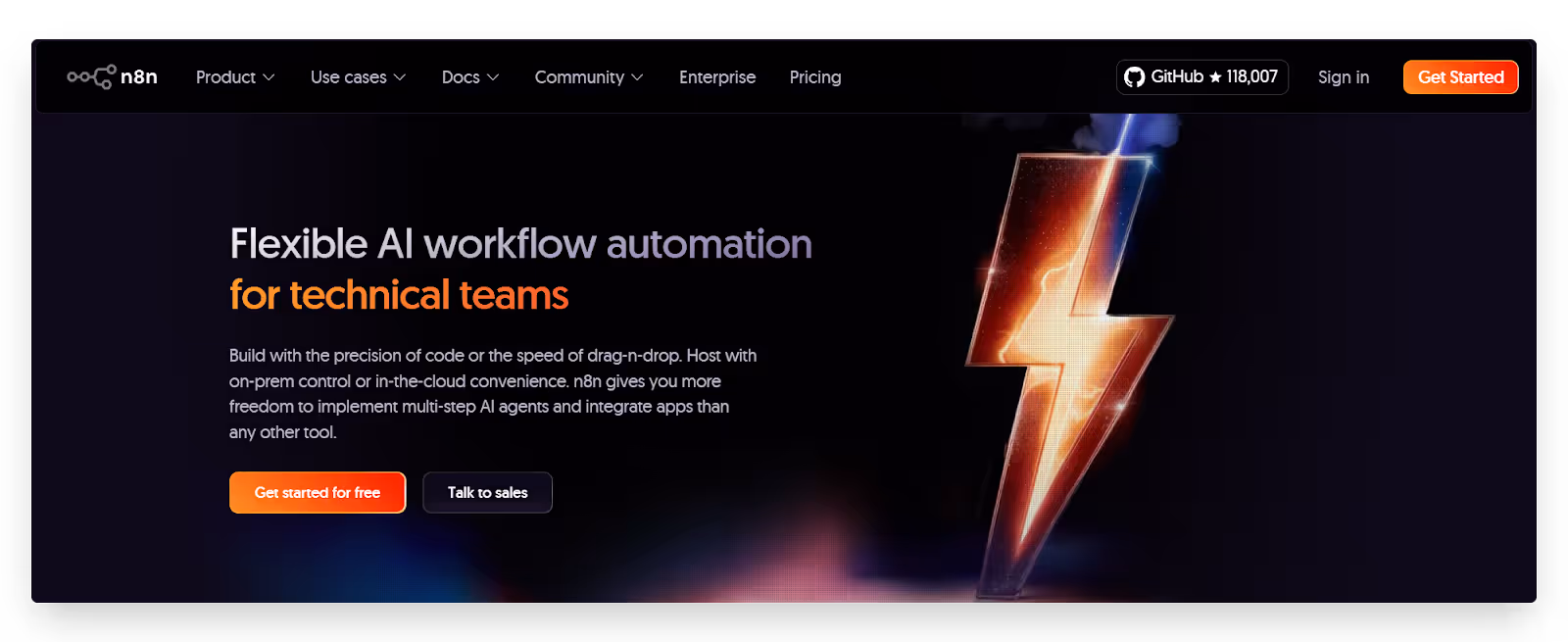Image resolution: width=1568 pixels, height=642 pixels.
Task: Open the Docs menu
Action: (x=470, y=77)
